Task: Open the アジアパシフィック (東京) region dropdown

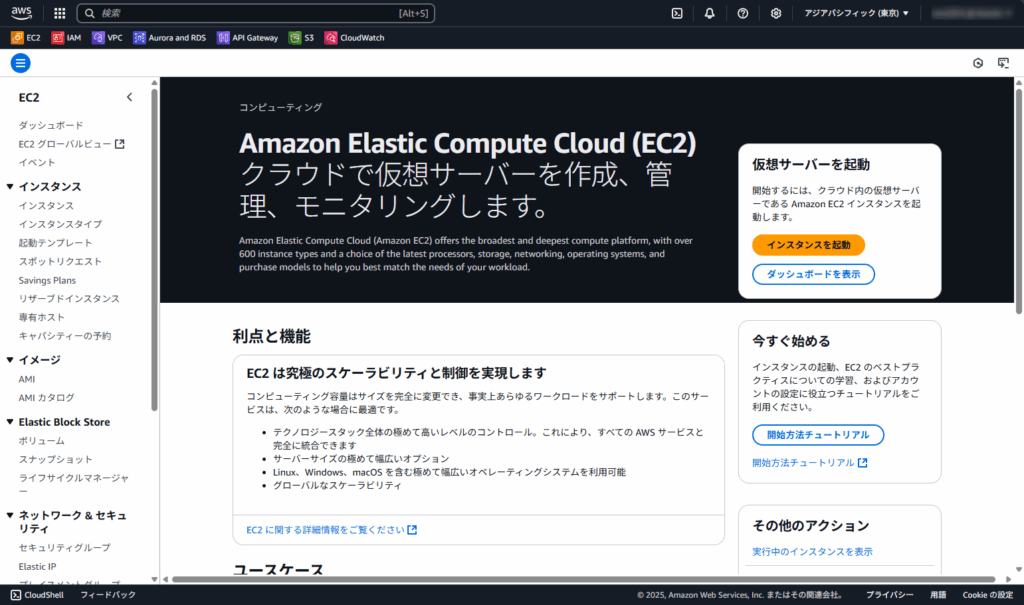Action: pyautogui.click(x=856, y=13)
